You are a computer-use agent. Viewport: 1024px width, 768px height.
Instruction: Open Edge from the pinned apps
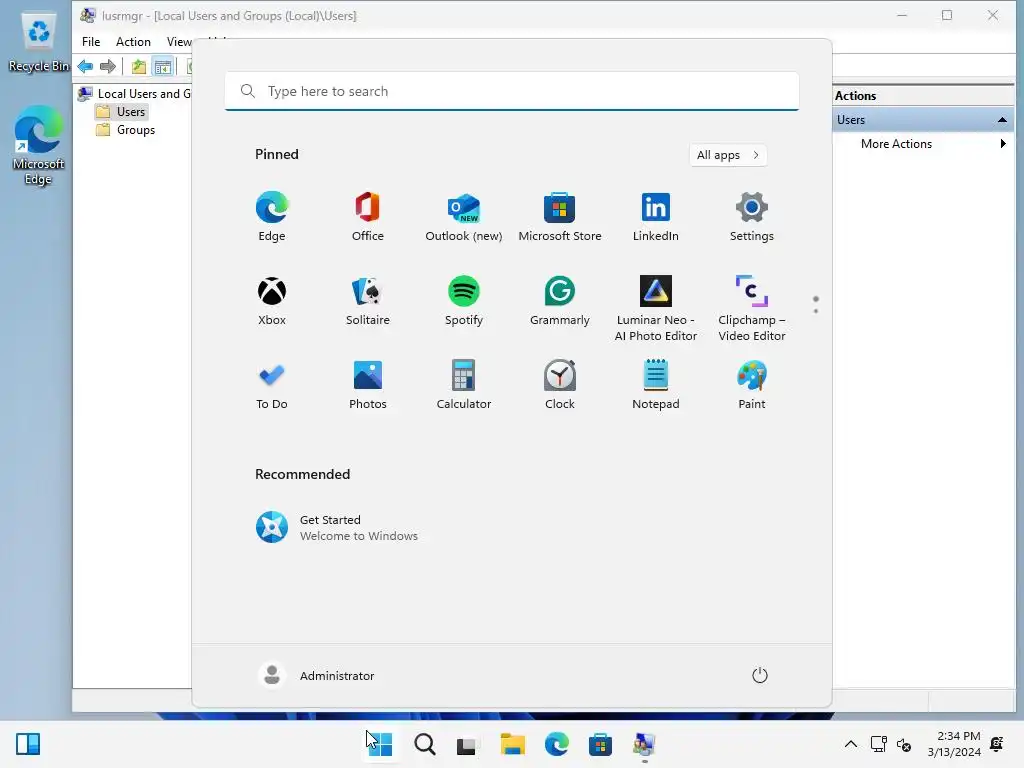pos(272,217)
